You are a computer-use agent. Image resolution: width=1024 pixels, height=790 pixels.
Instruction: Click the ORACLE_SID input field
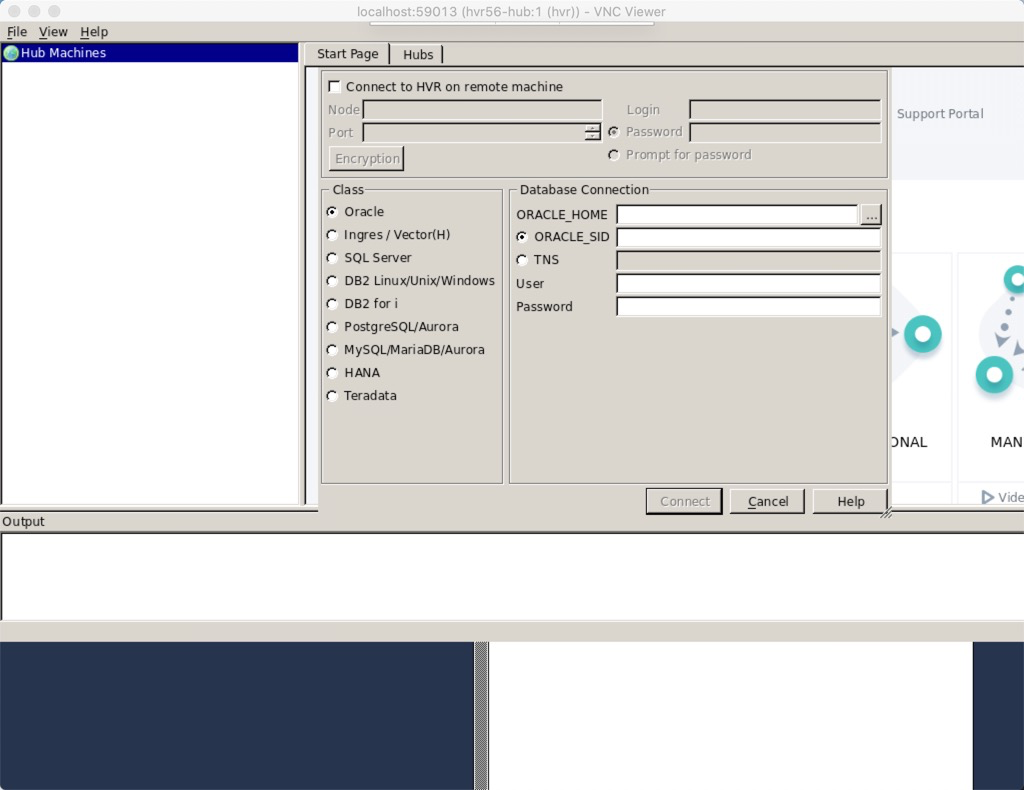pos(748,238)
